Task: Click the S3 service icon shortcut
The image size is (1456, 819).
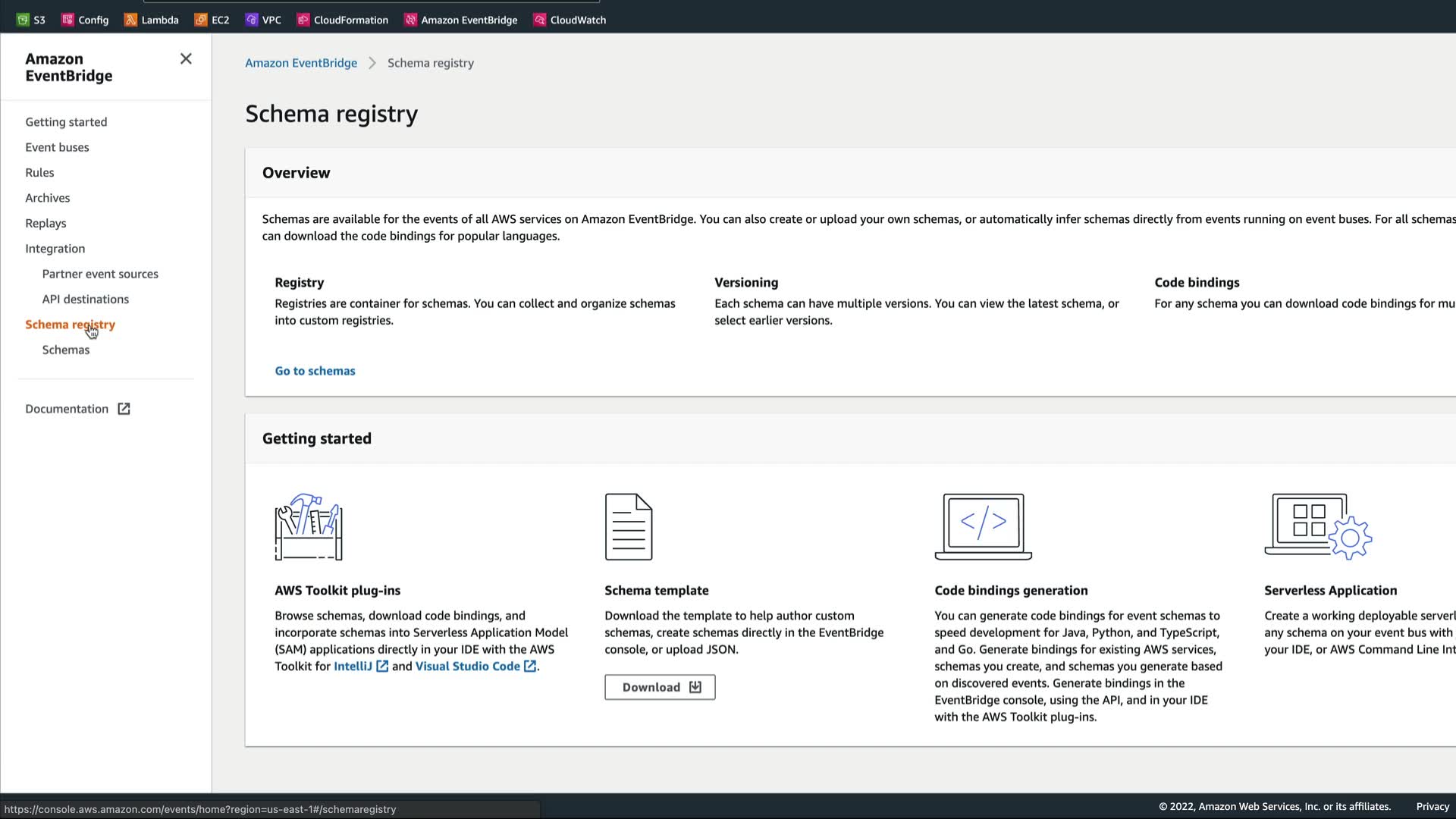Action: (23, 20)
